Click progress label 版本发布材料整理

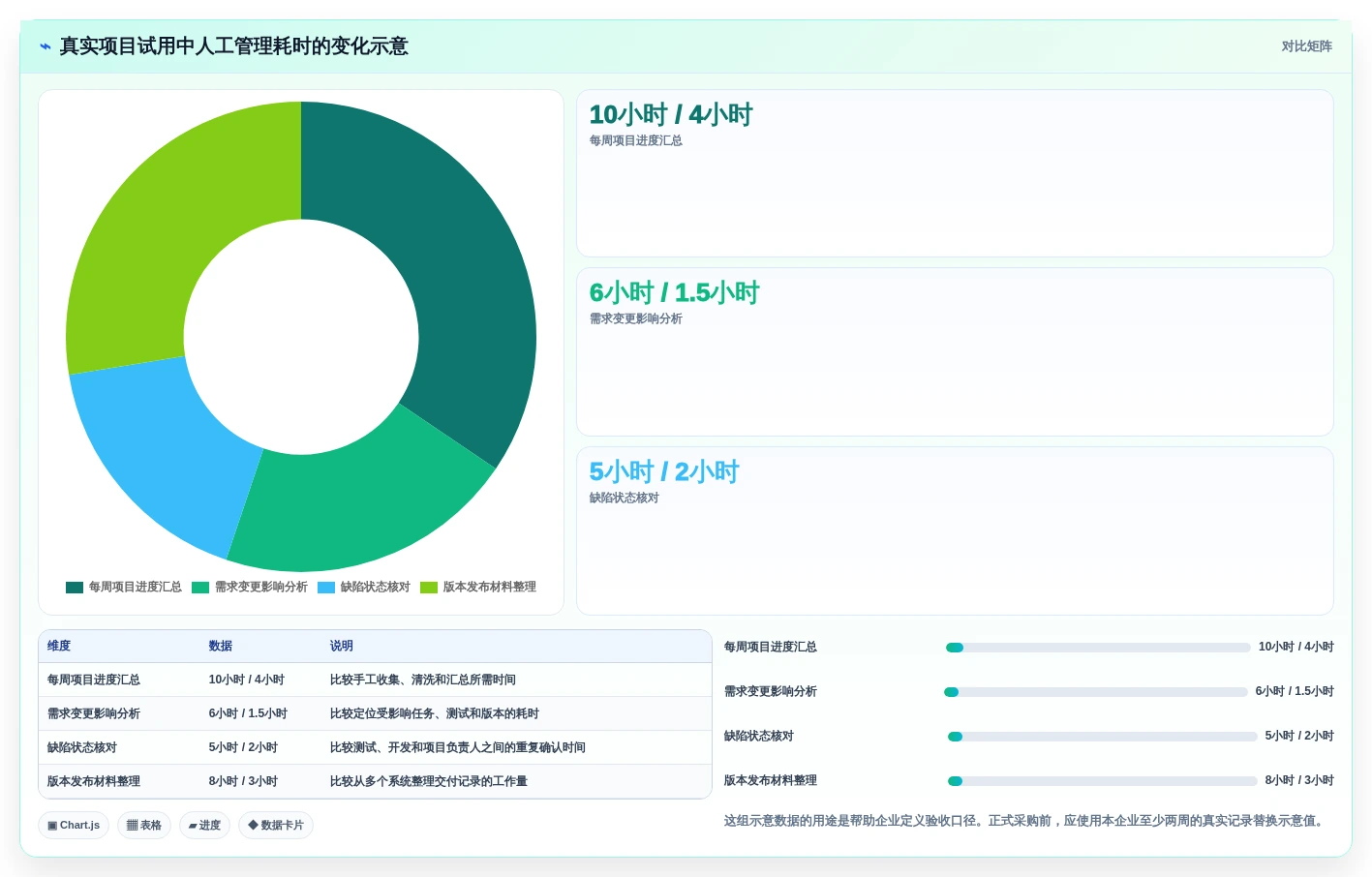pos(771,781)
